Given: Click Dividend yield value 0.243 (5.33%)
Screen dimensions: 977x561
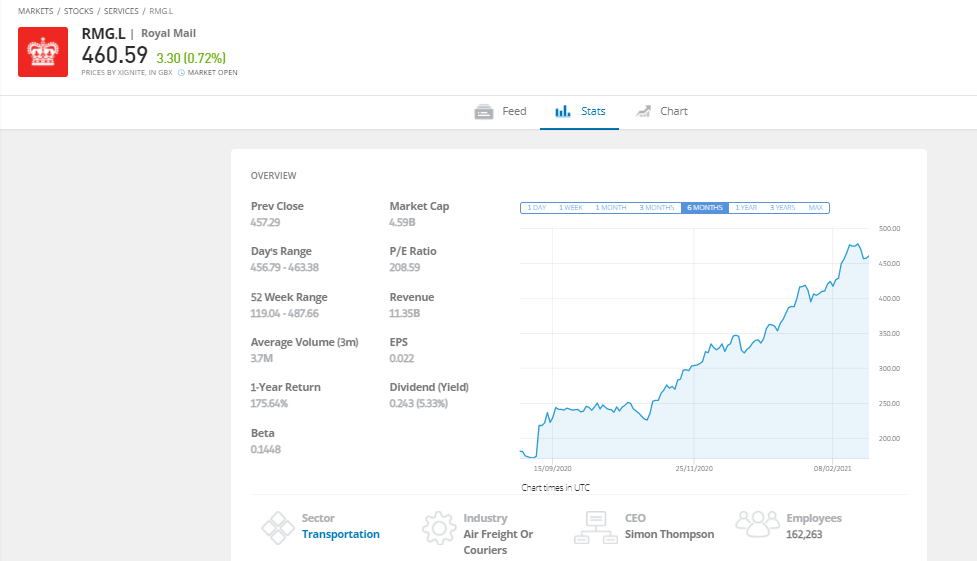Looking at the screenshot, I should (419, 403).
